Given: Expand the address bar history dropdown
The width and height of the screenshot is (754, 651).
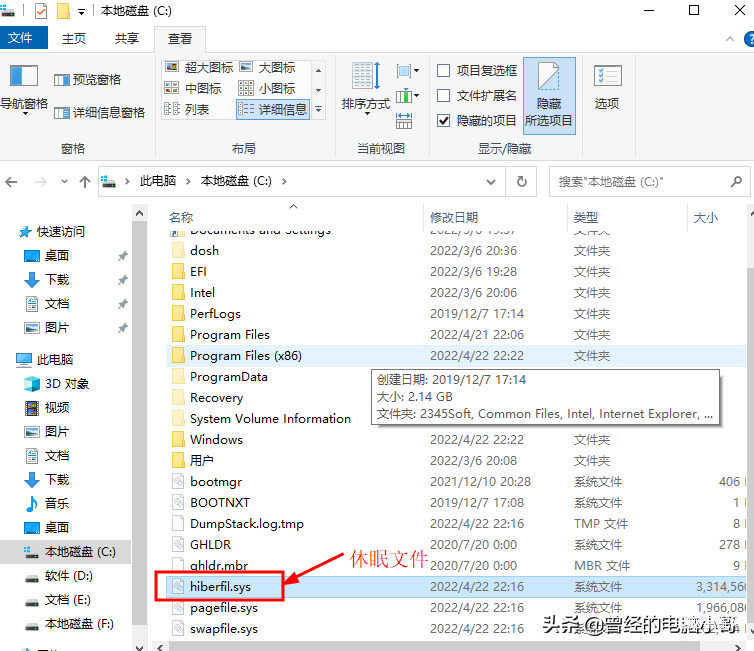Looking at the screenshot, I should [490, 182].
